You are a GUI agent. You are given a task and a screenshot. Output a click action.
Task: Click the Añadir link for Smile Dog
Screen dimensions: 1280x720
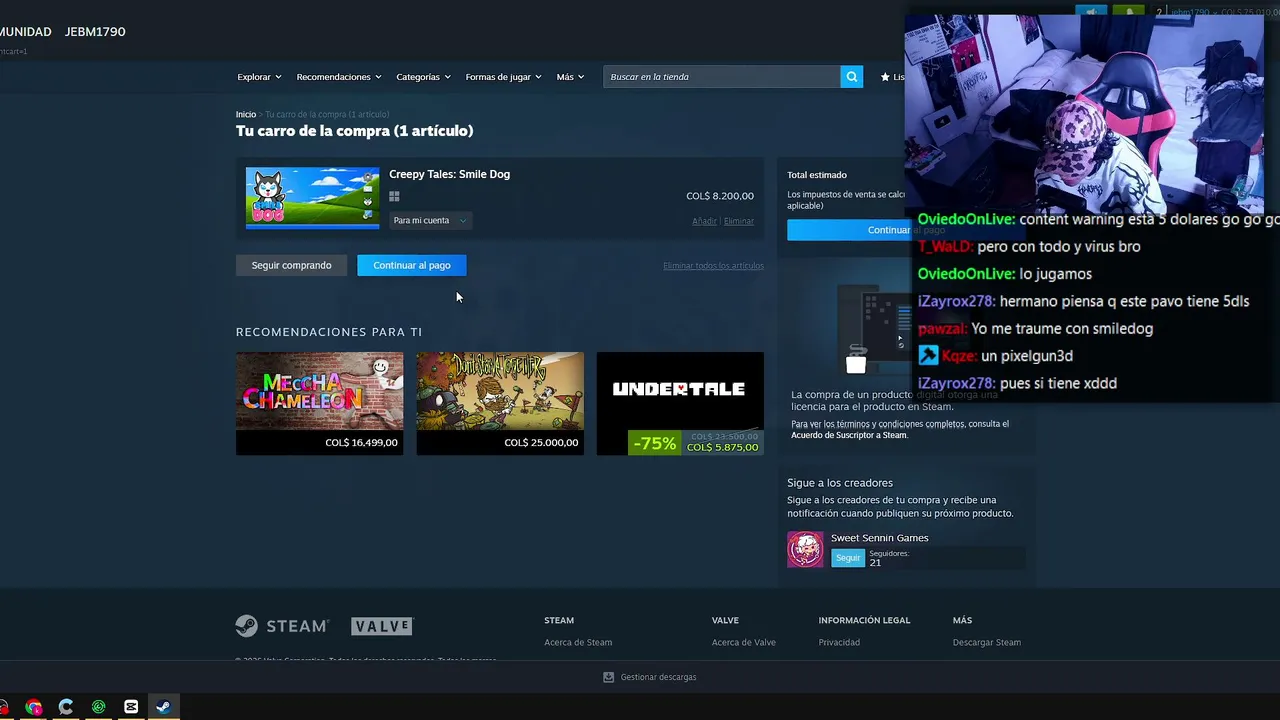tap(704, 221)
